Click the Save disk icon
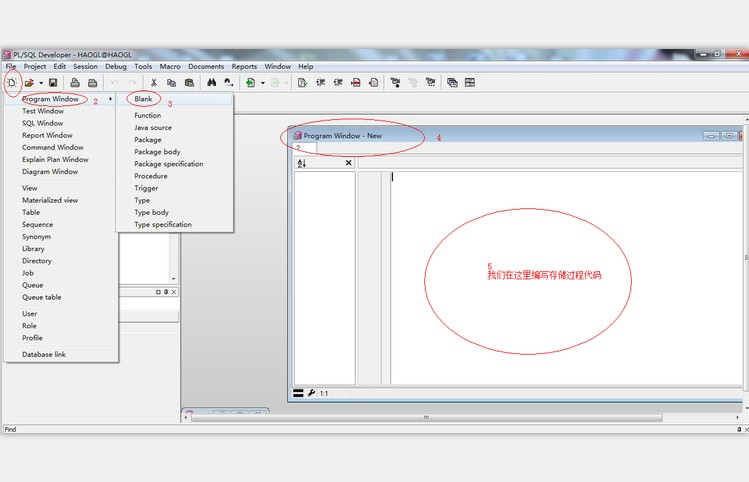 point(53,82)
